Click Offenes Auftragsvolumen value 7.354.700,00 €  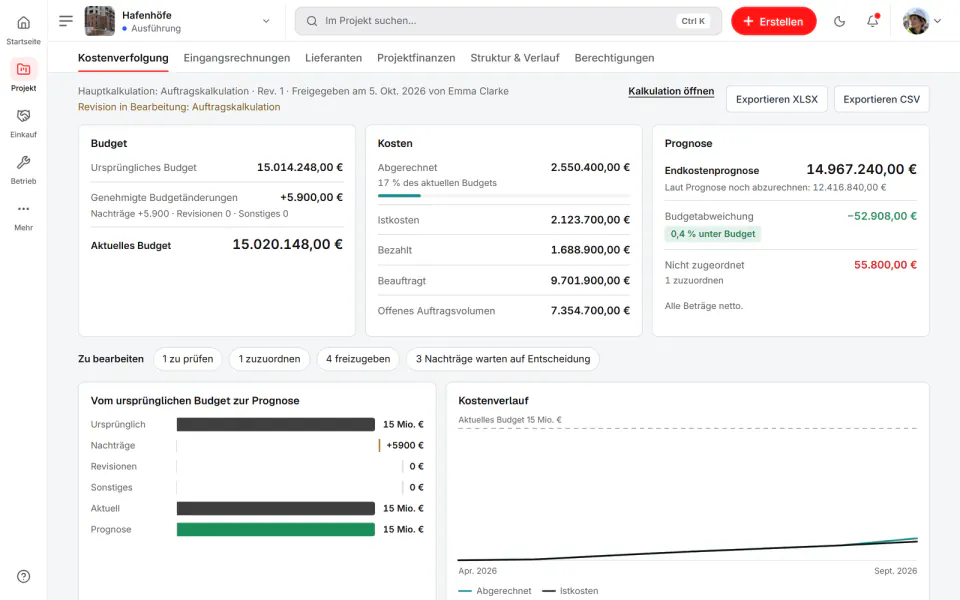pyautogui.click(x=590, y=310)
